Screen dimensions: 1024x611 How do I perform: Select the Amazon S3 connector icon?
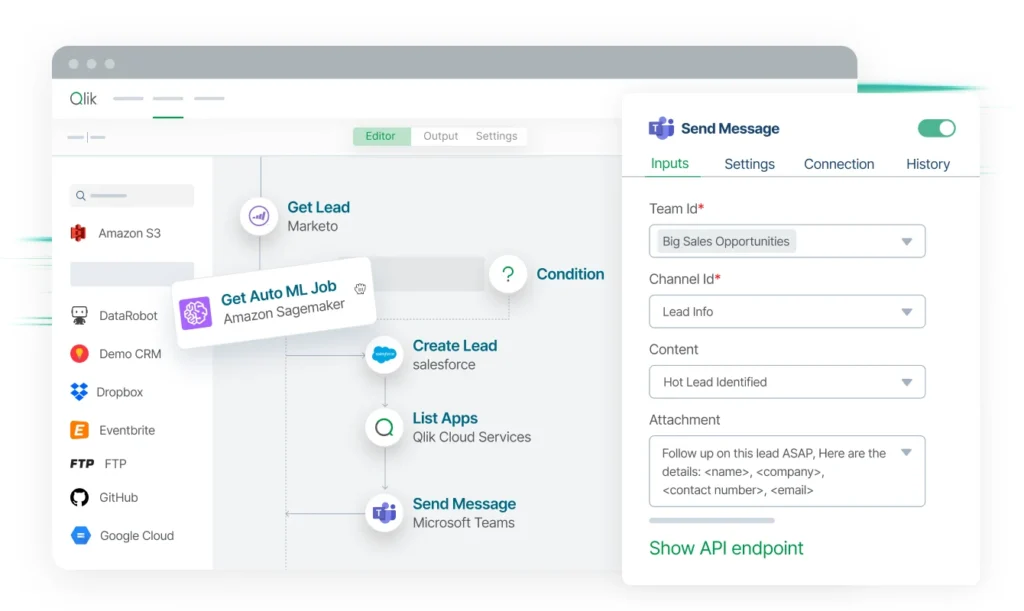point(79,233)
